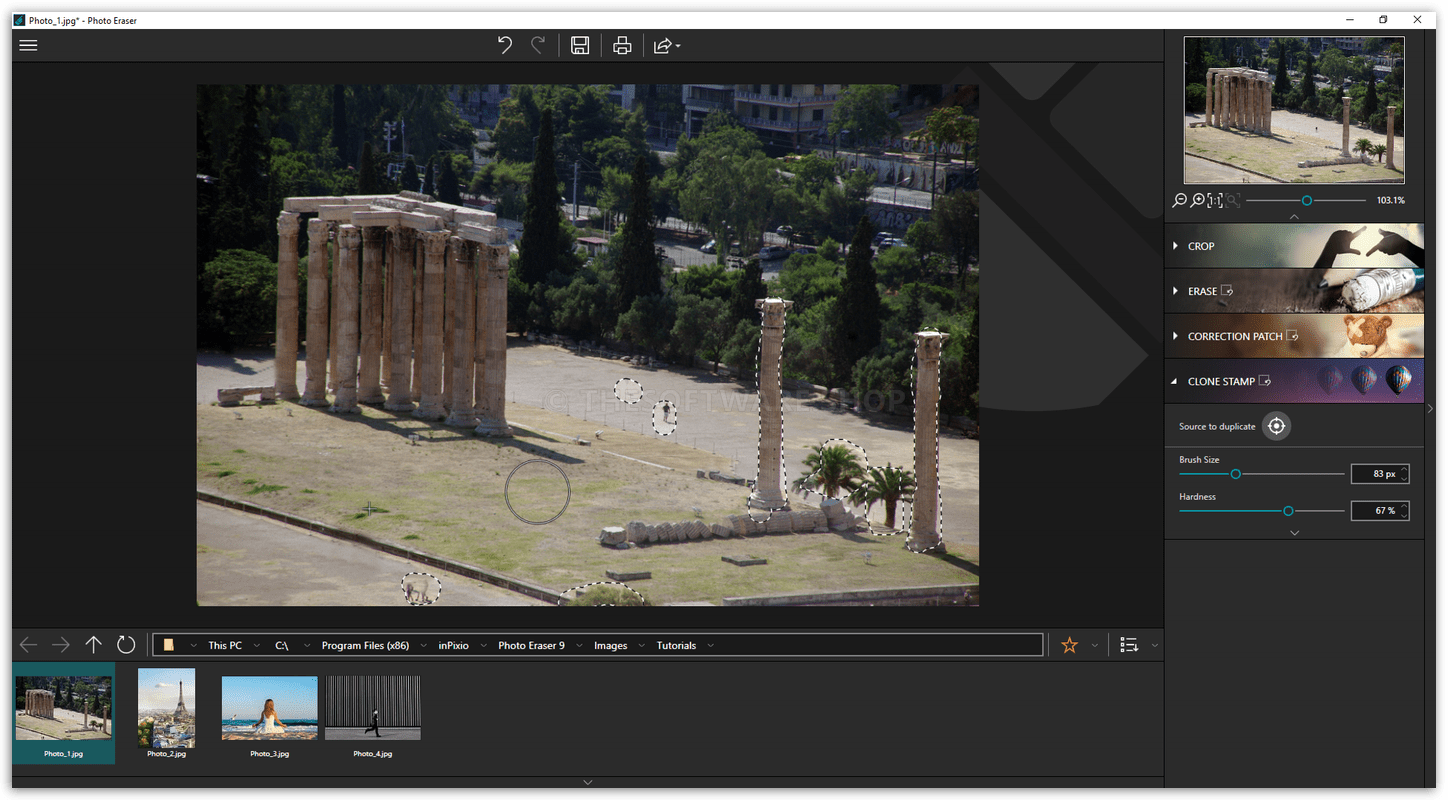Click the Print icon
Image resolution: width=1448 pixels, height=800 pixels.
[x=622, y=45]
